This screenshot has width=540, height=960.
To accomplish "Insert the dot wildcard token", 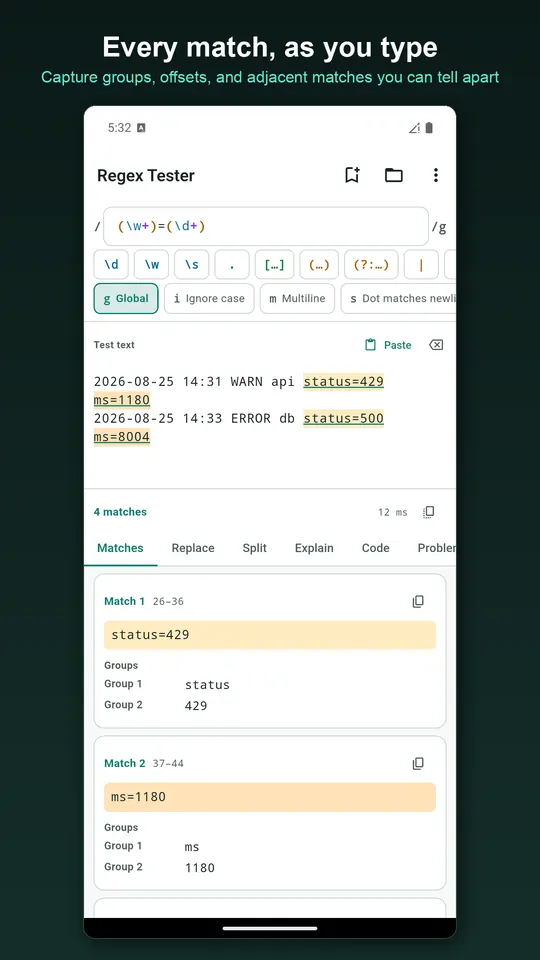I will [x=232, y=264].
